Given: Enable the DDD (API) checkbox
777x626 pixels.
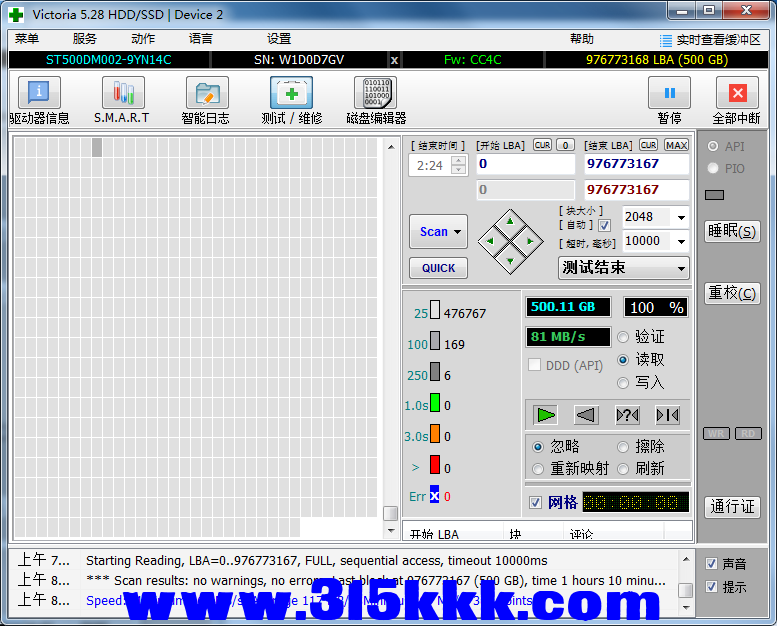Looking at the screenshot, I should point(534,365).
